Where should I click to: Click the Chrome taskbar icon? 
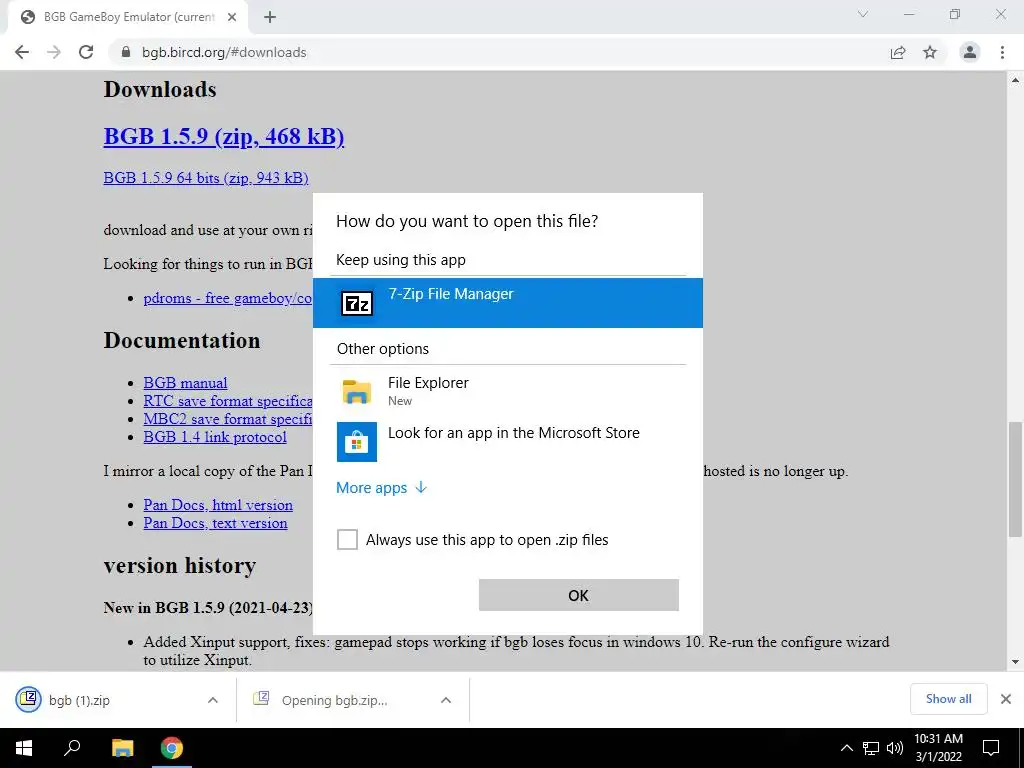click(x=172, y=748)
